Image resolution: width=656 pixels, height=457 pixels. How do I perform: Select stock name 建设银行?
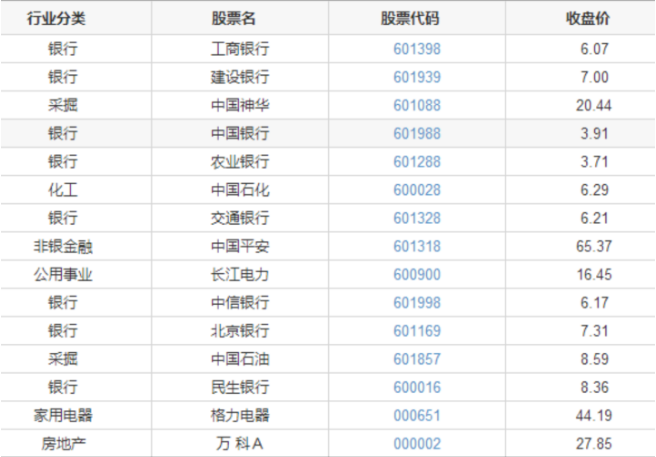(240, 77)
